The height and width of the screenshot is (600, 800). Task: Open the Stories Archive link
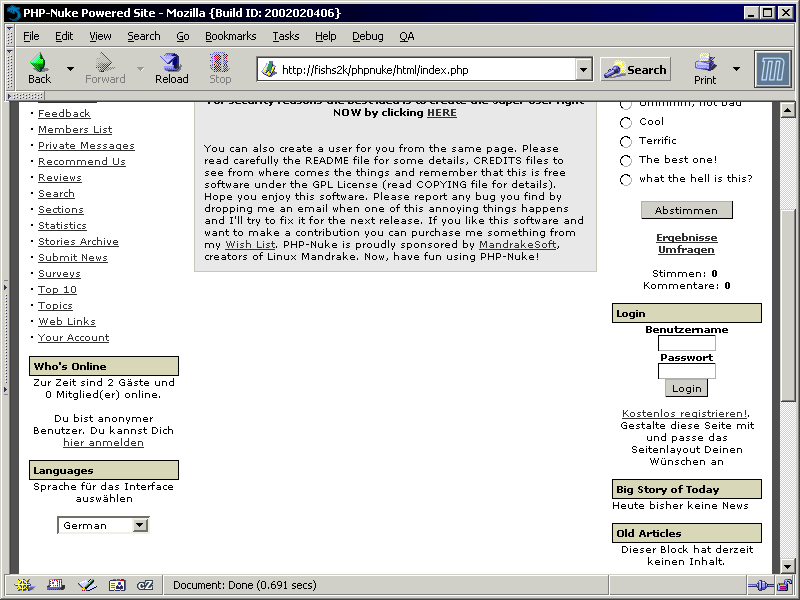pyautogui.click(x=78, y=241)
